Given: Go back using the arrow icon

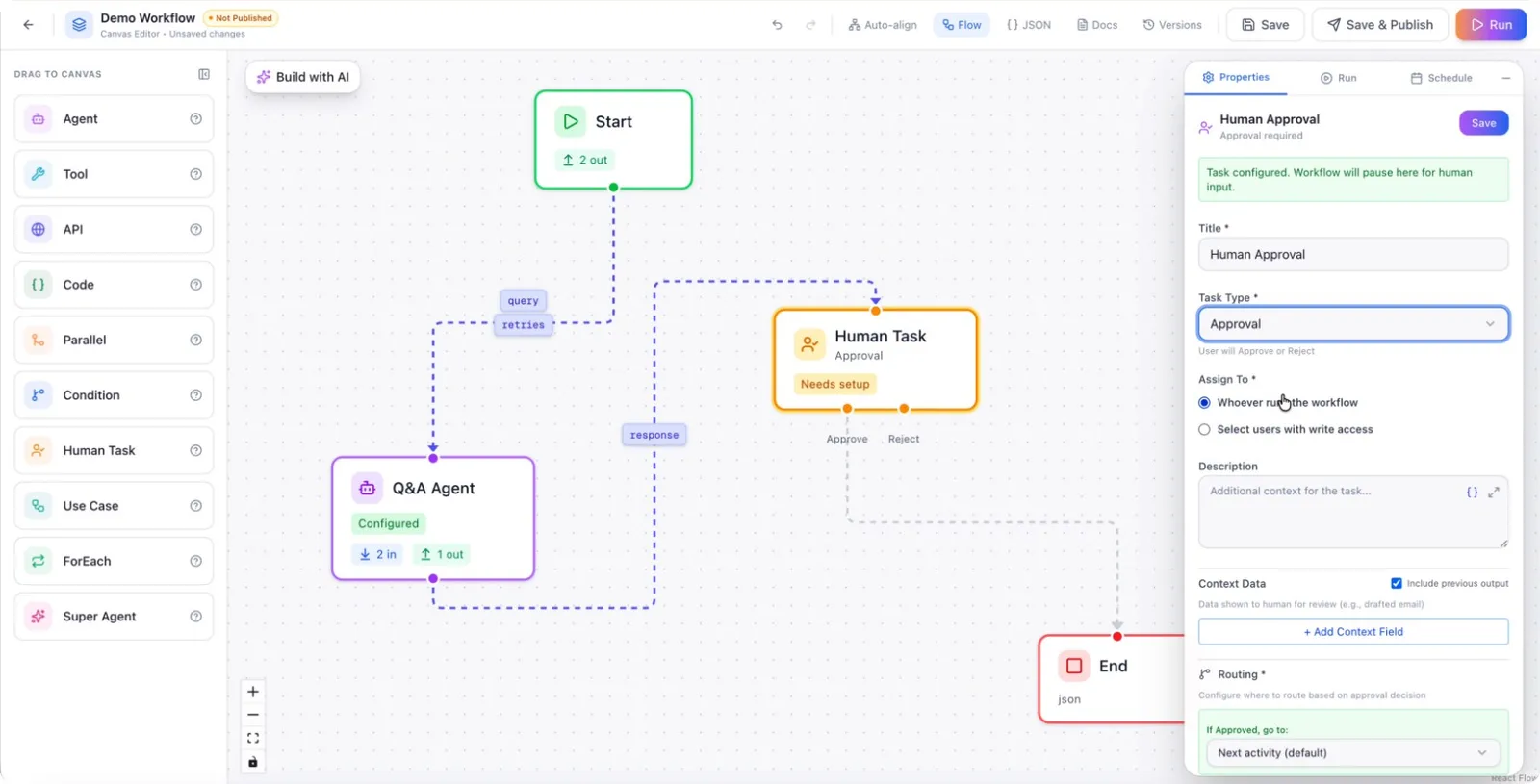Looking at the screenshot, I should 28,25.
